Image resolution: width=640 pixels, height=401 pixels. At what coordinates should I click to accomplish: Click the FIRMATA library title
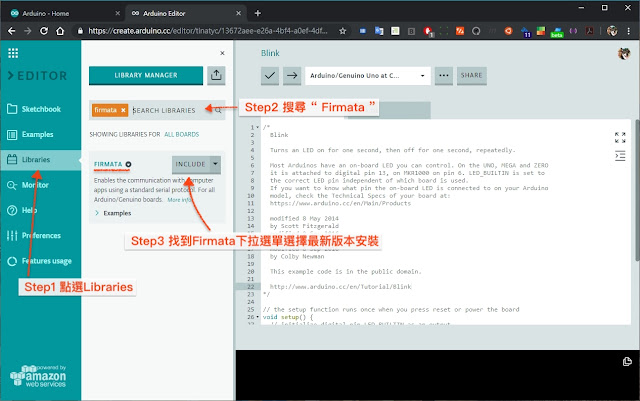pyautogui.click(x=108, y=164)
